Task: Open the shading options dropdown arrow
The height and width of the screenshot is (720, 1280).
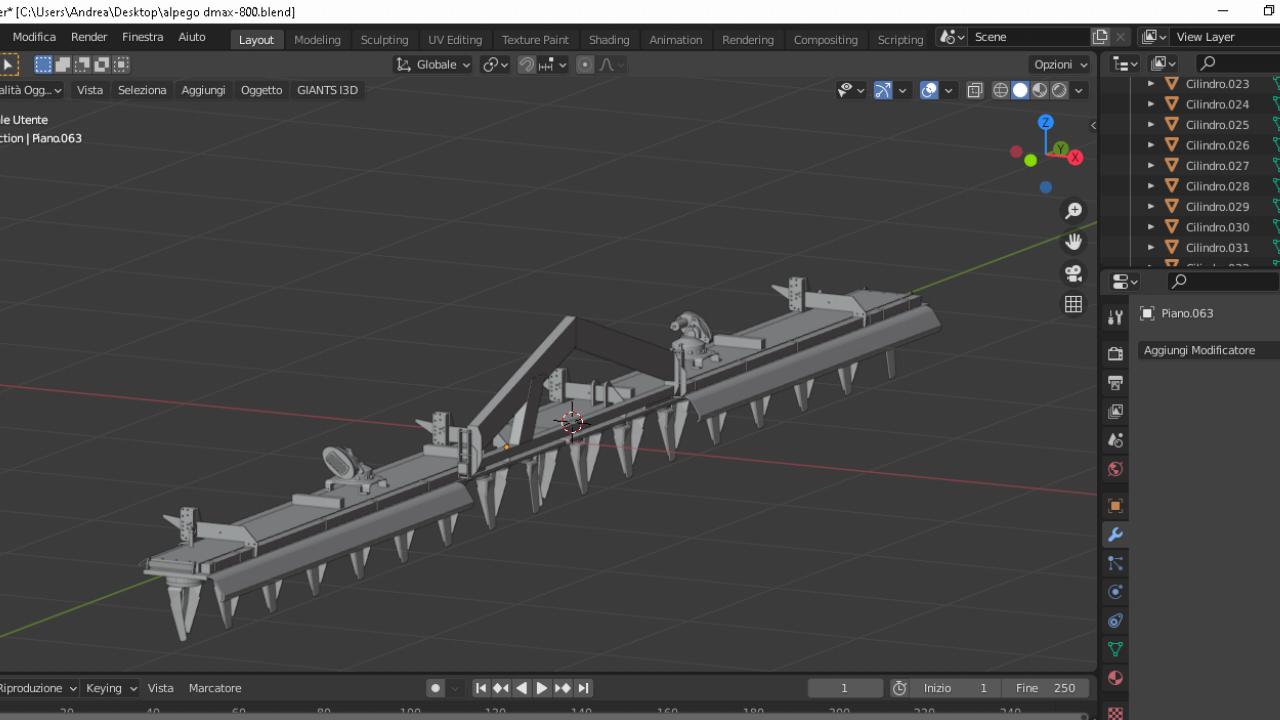Action: pos(1079,90)
